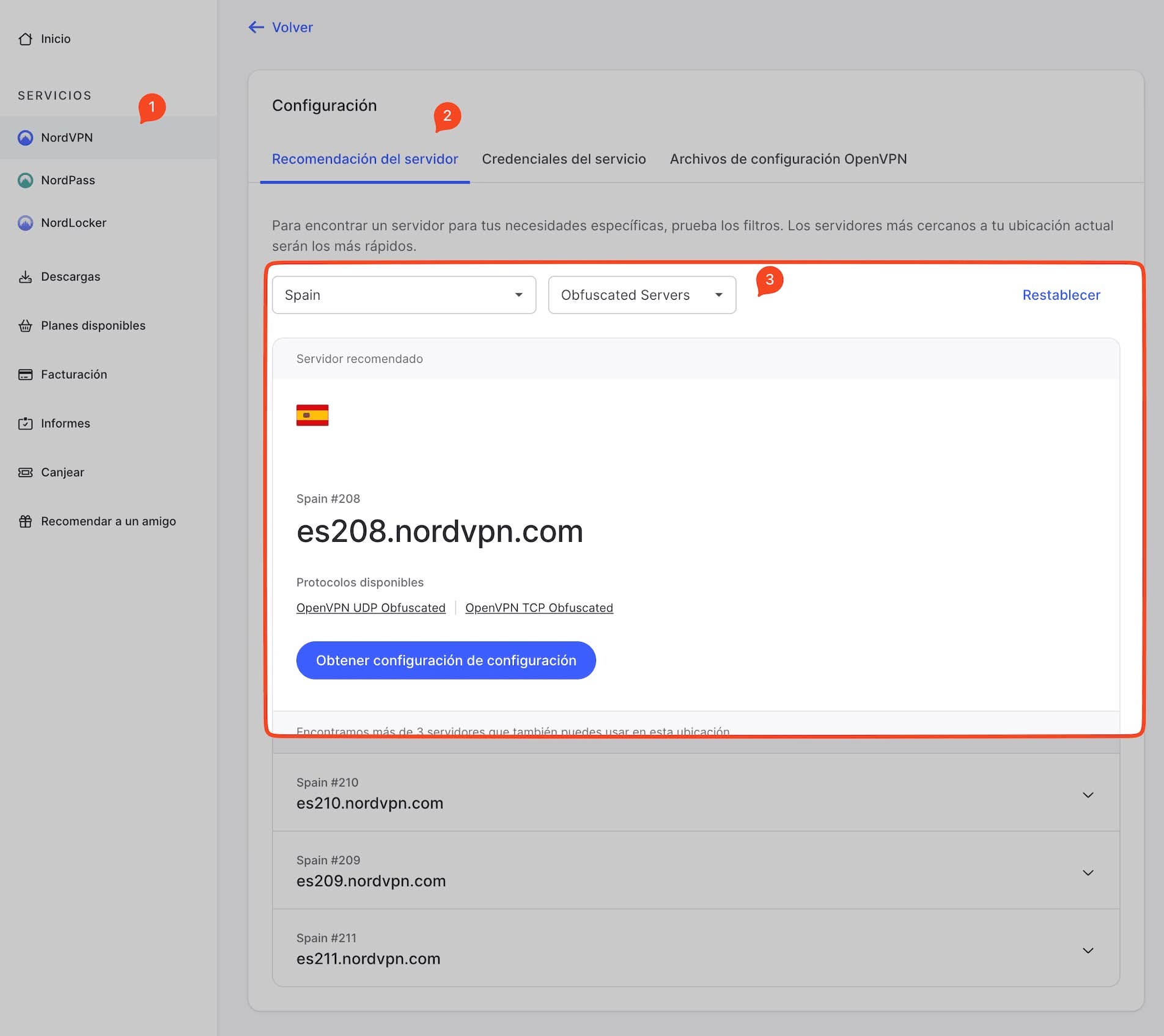The width and height of the screenshot is (1164, 1036).
Task: Select NordPass service in sidebar
Action: pos(68,180)
